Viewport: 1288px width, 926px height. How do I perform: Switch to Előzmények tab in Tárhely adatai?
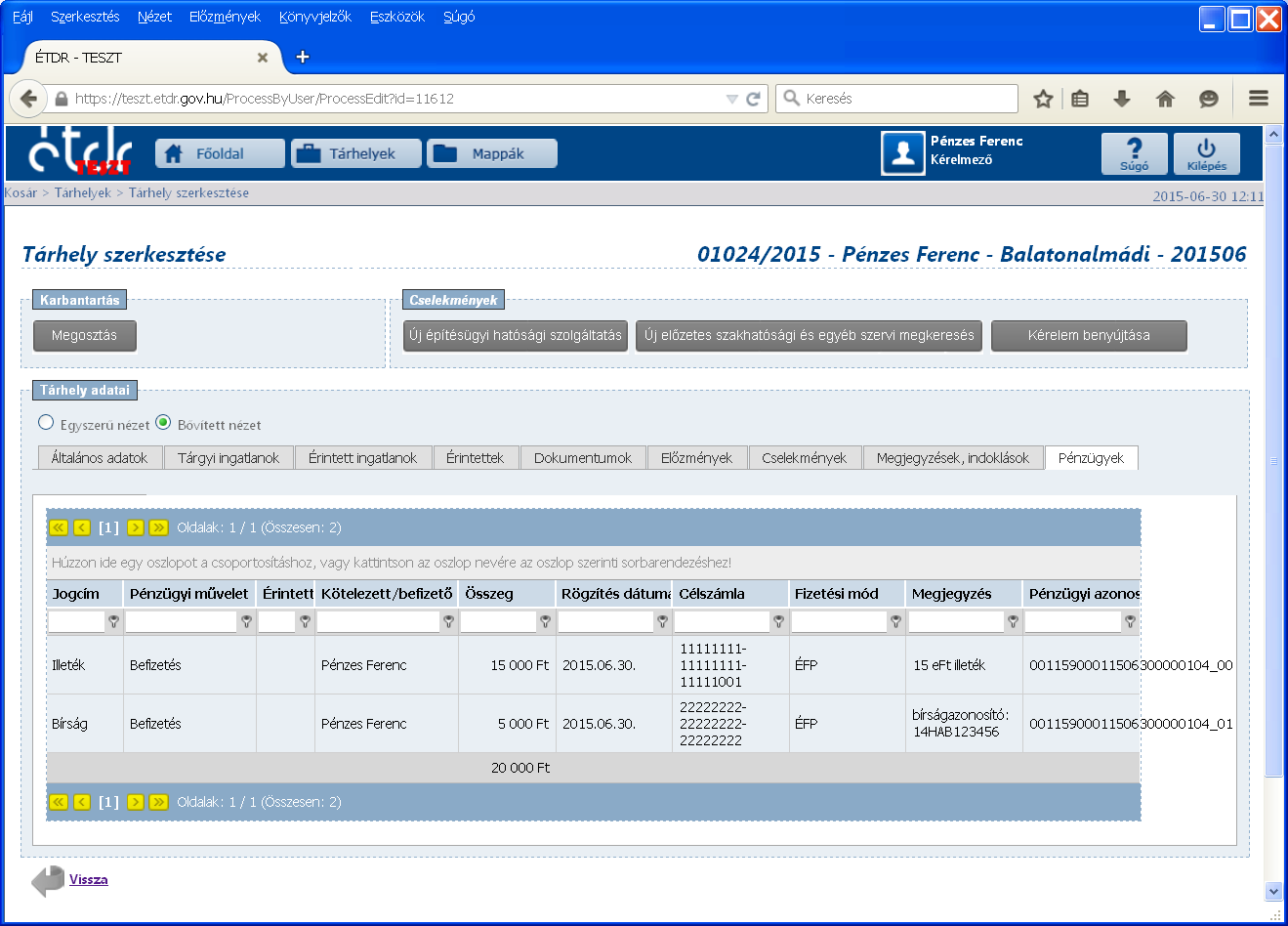tap(696, 458)
